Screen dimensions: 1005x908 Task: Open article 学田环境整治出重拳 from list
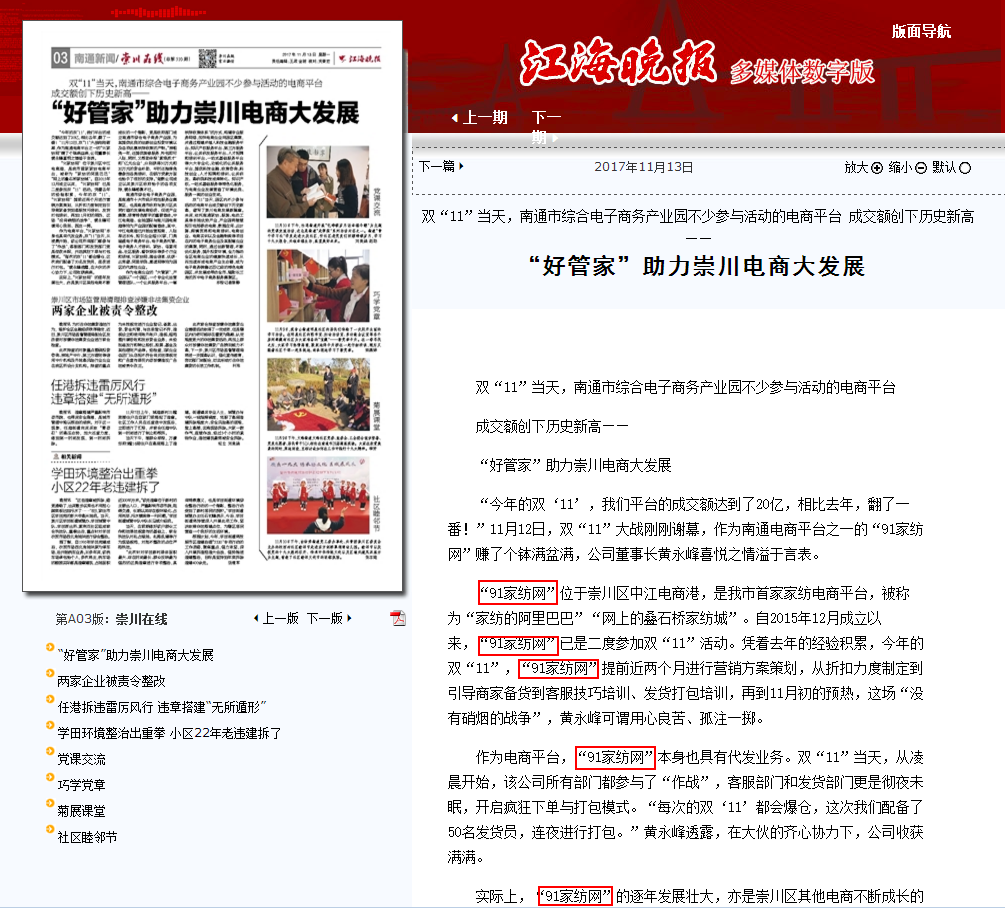pos(169,733)
